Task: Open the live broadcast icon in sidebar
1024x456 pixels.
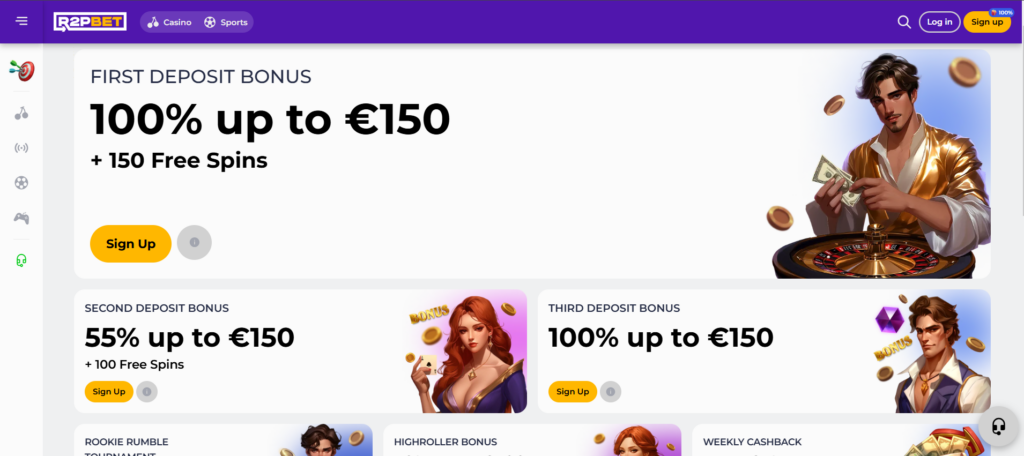Action: [22, 148]
